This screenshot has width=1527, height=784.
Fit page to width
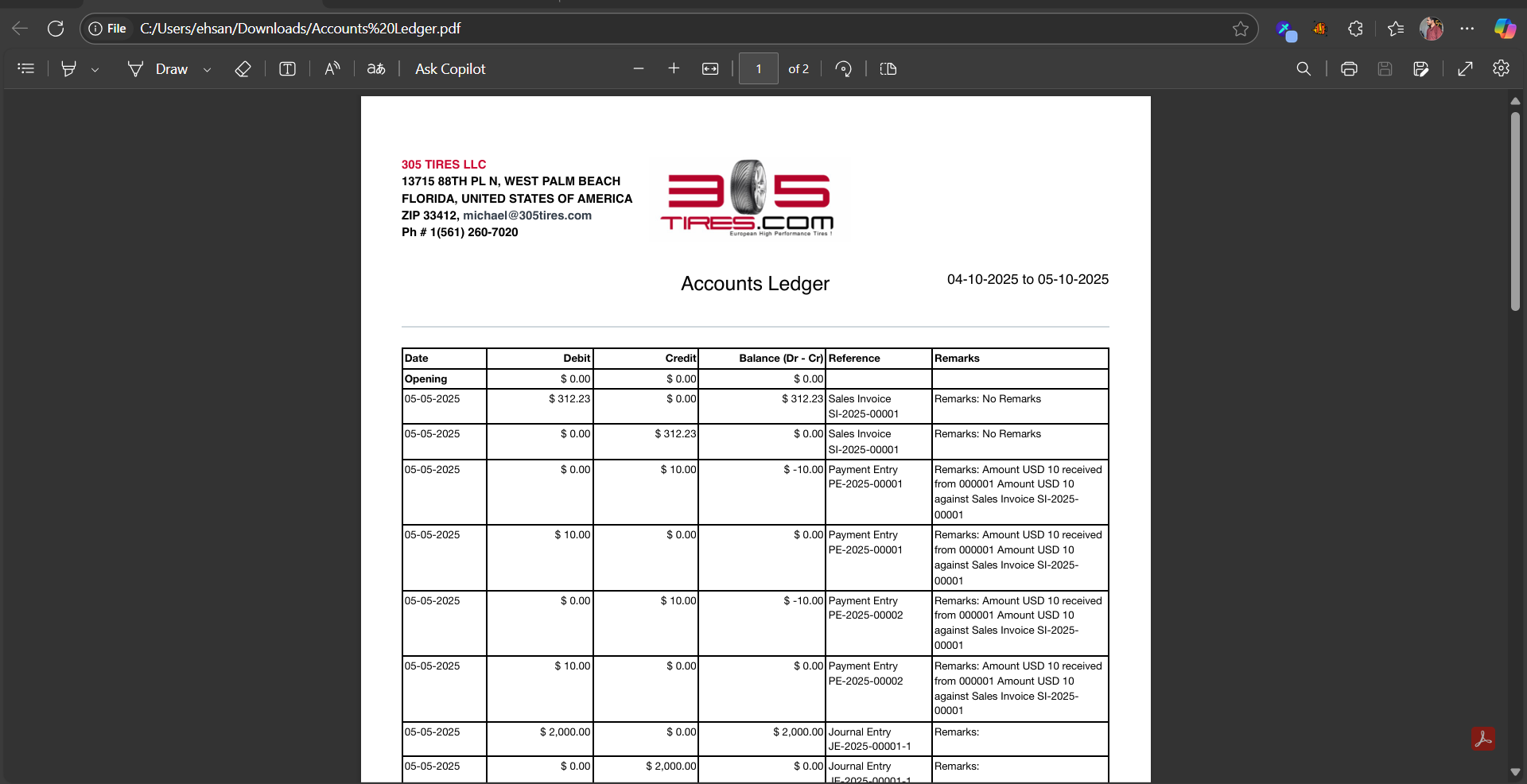click(710, 69)
